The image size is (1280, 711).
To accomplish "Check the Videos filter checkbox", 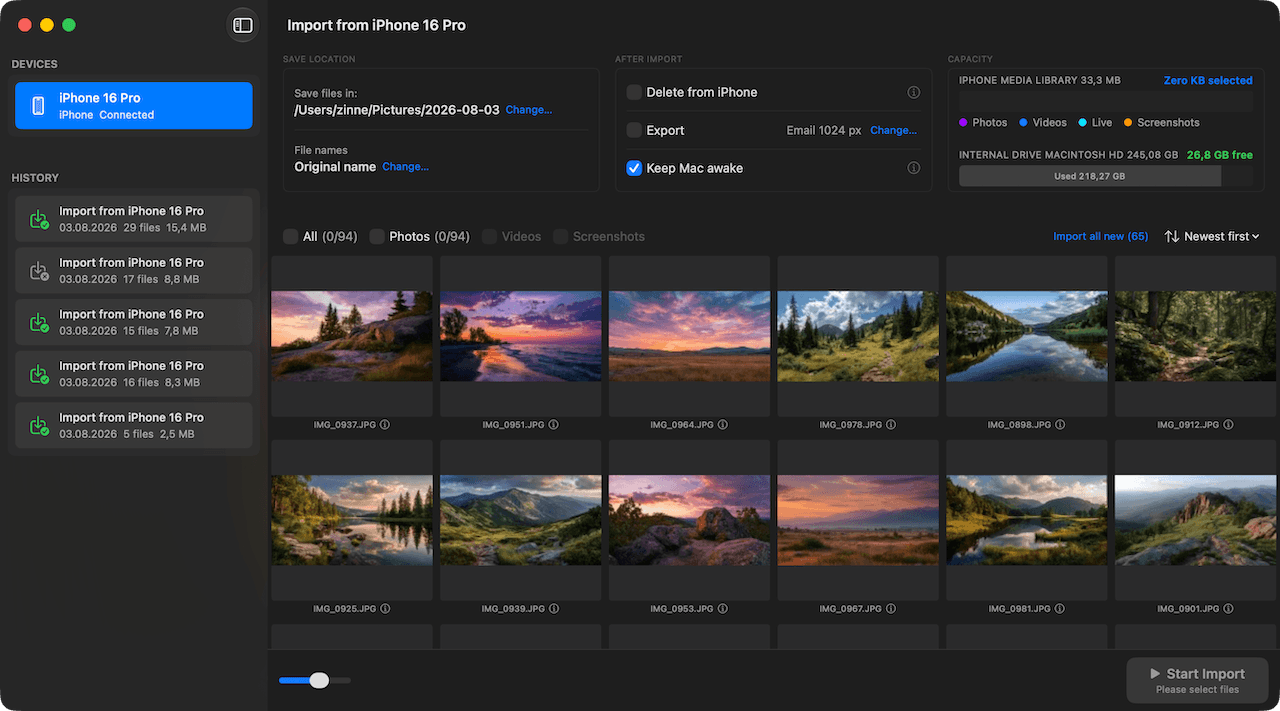I will tap(489, 237).
